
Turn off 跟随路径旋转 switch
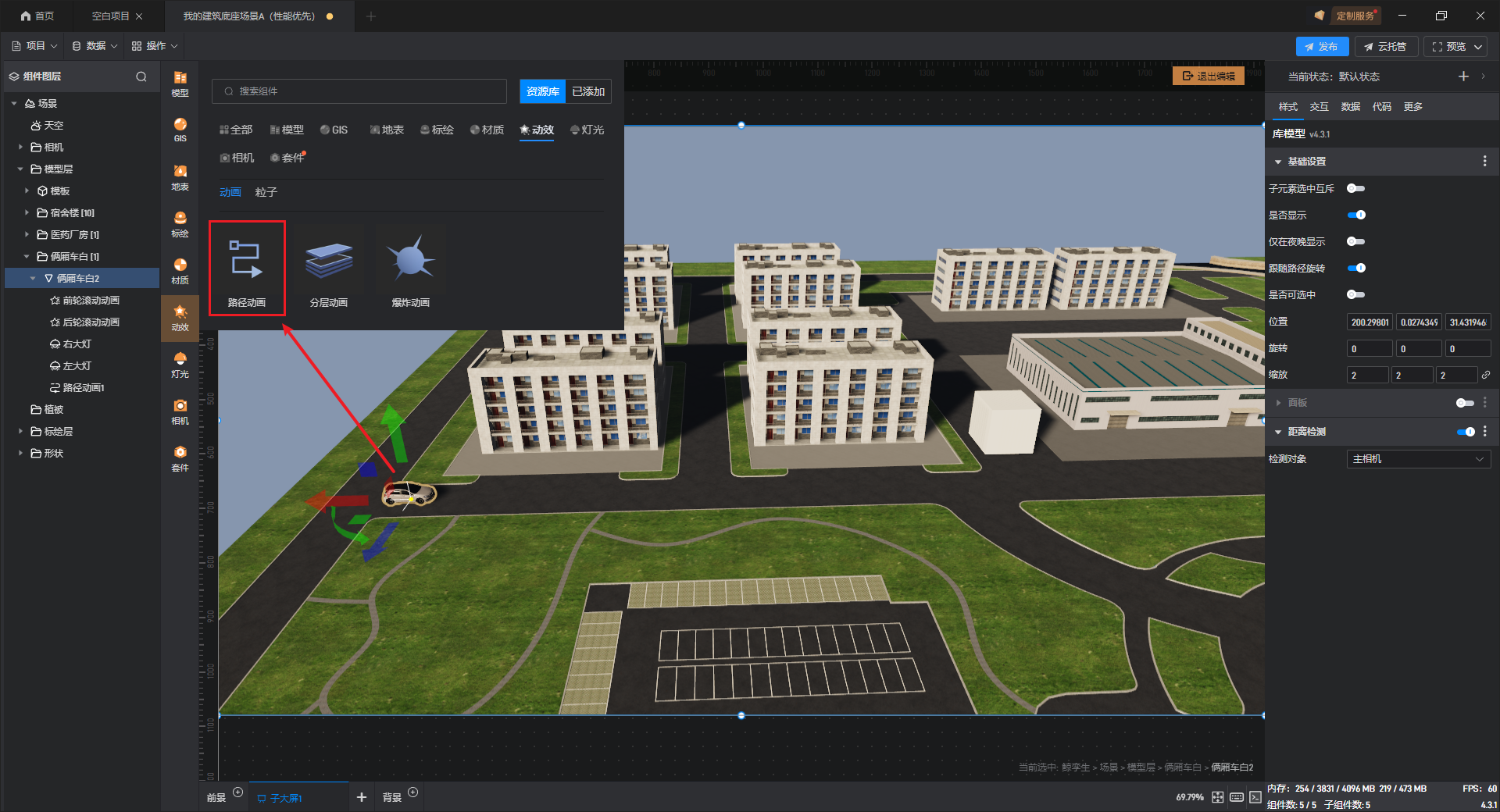[x=1355, y=268]
